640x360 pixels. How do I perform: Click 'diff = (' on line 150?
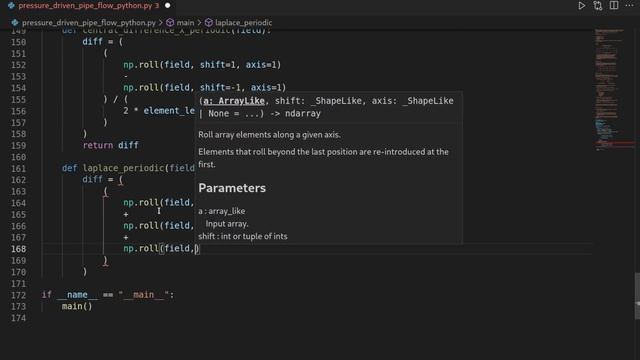coord(102,42)
